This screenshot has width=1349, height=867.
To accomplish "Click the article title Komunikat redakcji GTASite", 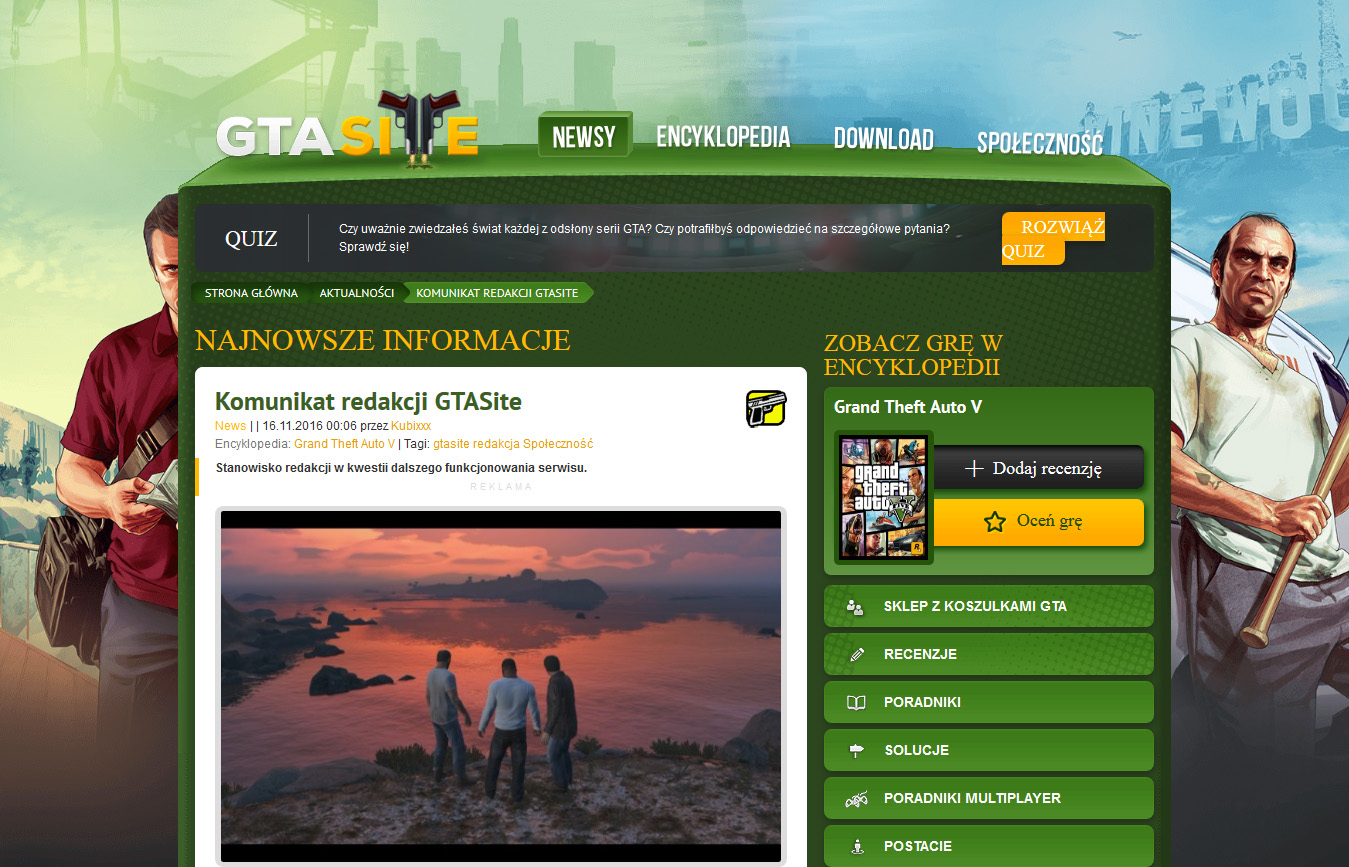I will tap(368, 402).
